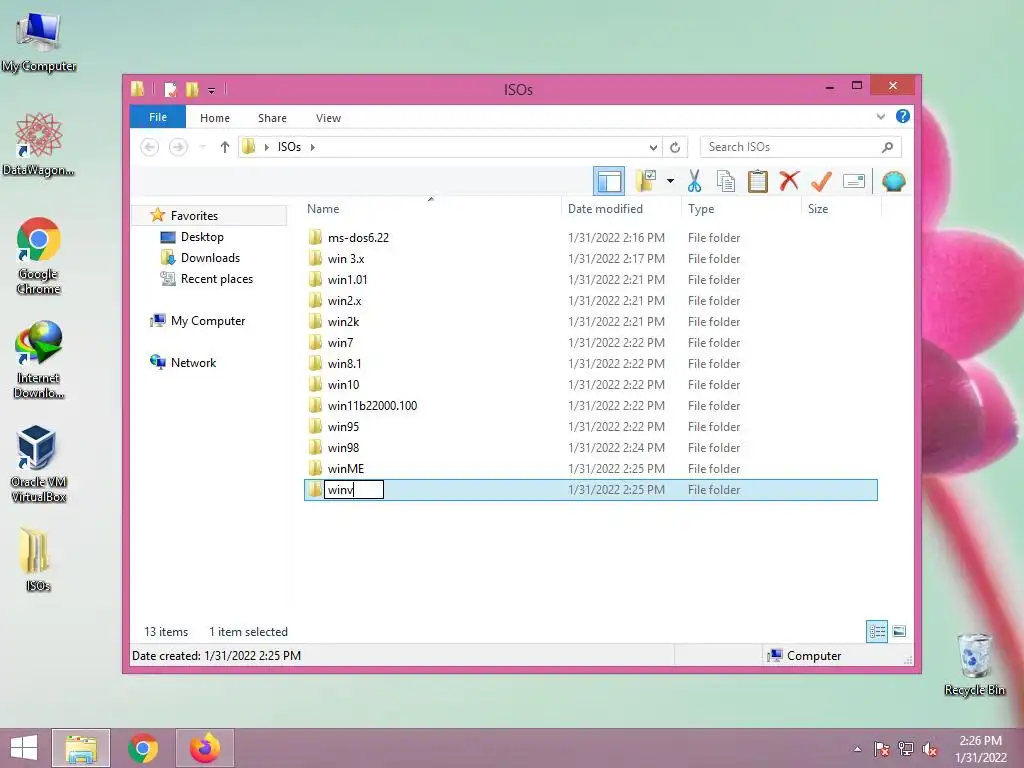The width and height of the screenshot is (1024, 768).
Task: Select the win8.1 folder
Action: point(590,363)
